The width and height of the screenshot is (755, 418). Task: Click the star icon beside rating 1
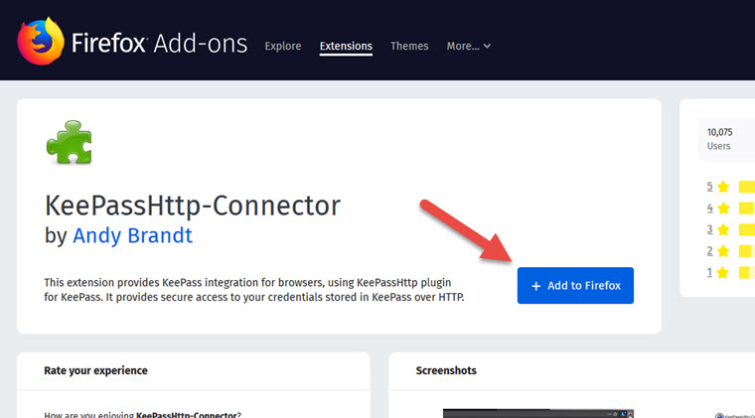point(723,273)
